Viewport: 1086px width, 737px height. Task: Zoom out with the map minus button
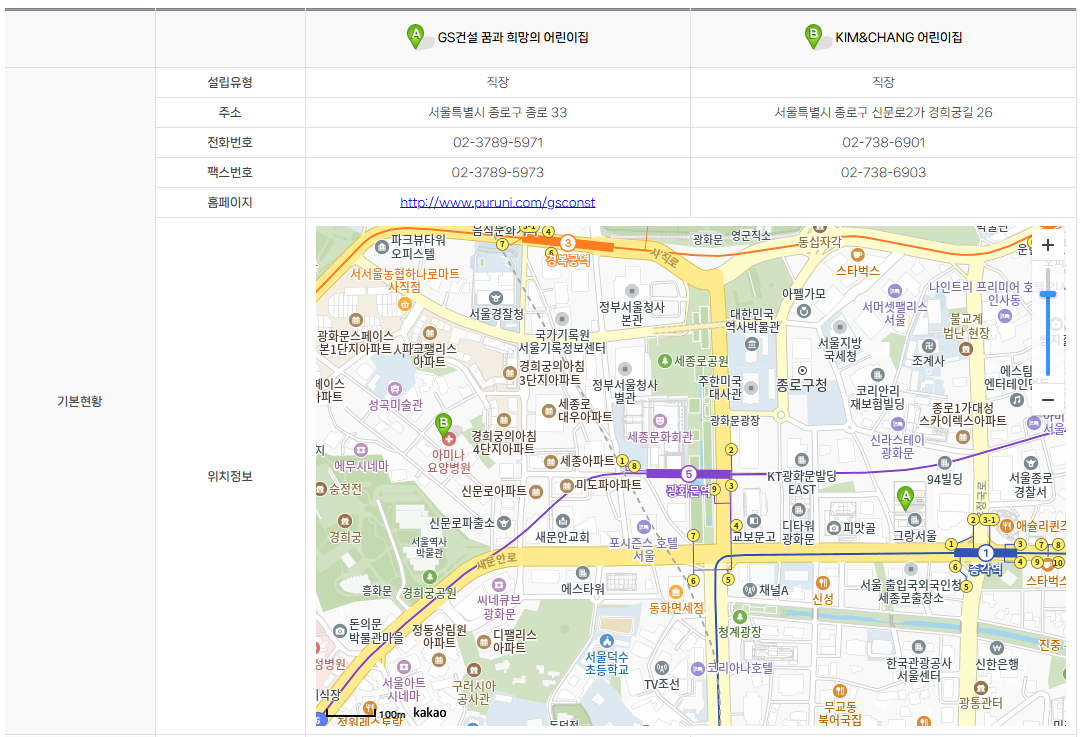click(1047, 400)
